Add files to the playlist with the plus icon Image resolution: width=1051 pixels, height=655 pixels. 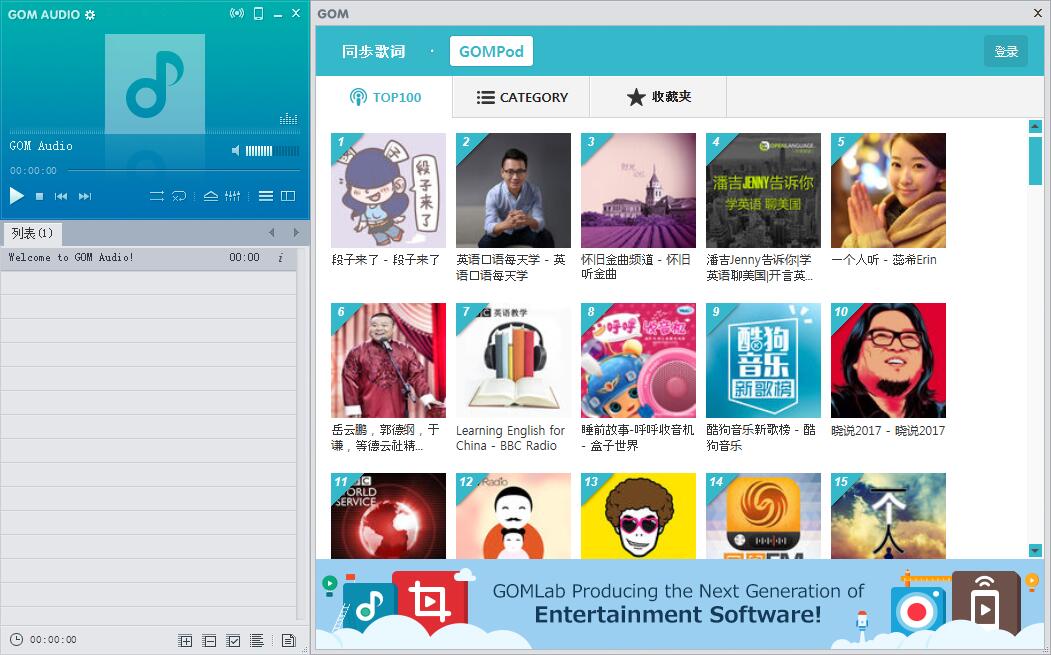pyautogui.click(x=185, y=641)
